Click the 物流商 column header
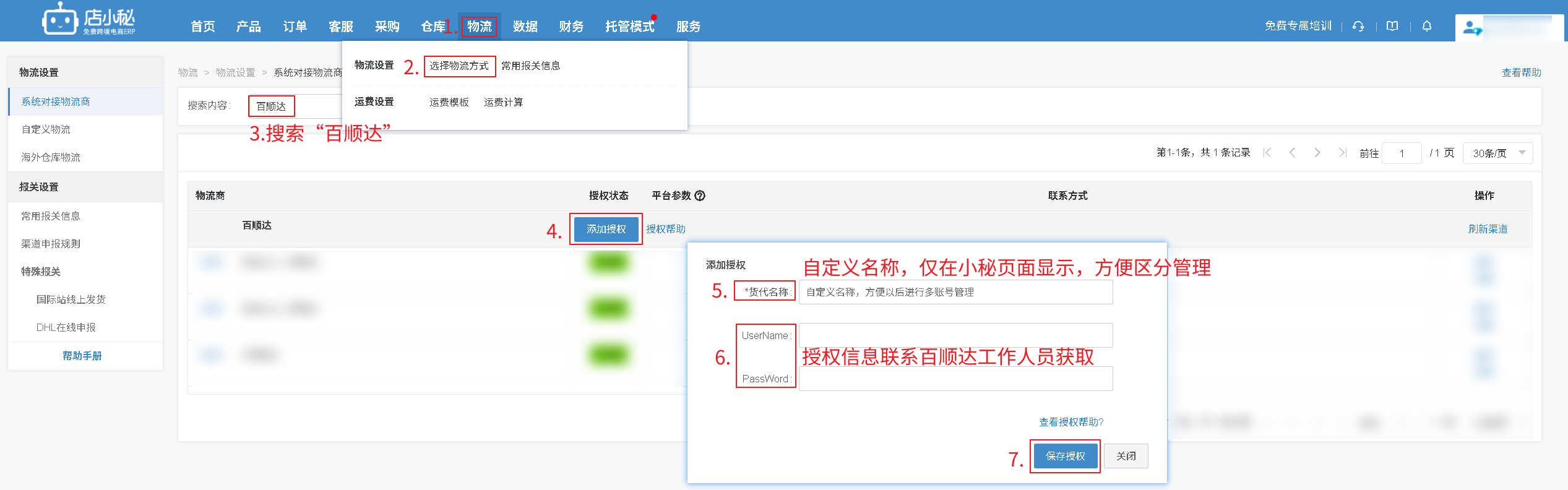The image size is (1568, 490). pyautogui.click(x=210, y=196)
